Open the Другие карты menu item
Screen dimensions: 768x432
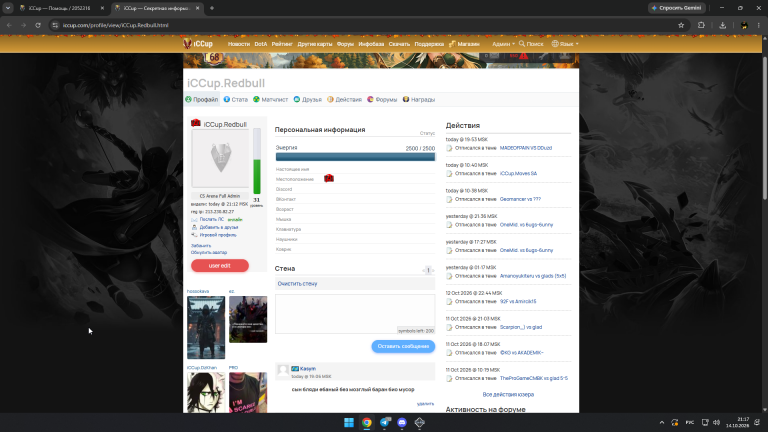pos(314,44)
